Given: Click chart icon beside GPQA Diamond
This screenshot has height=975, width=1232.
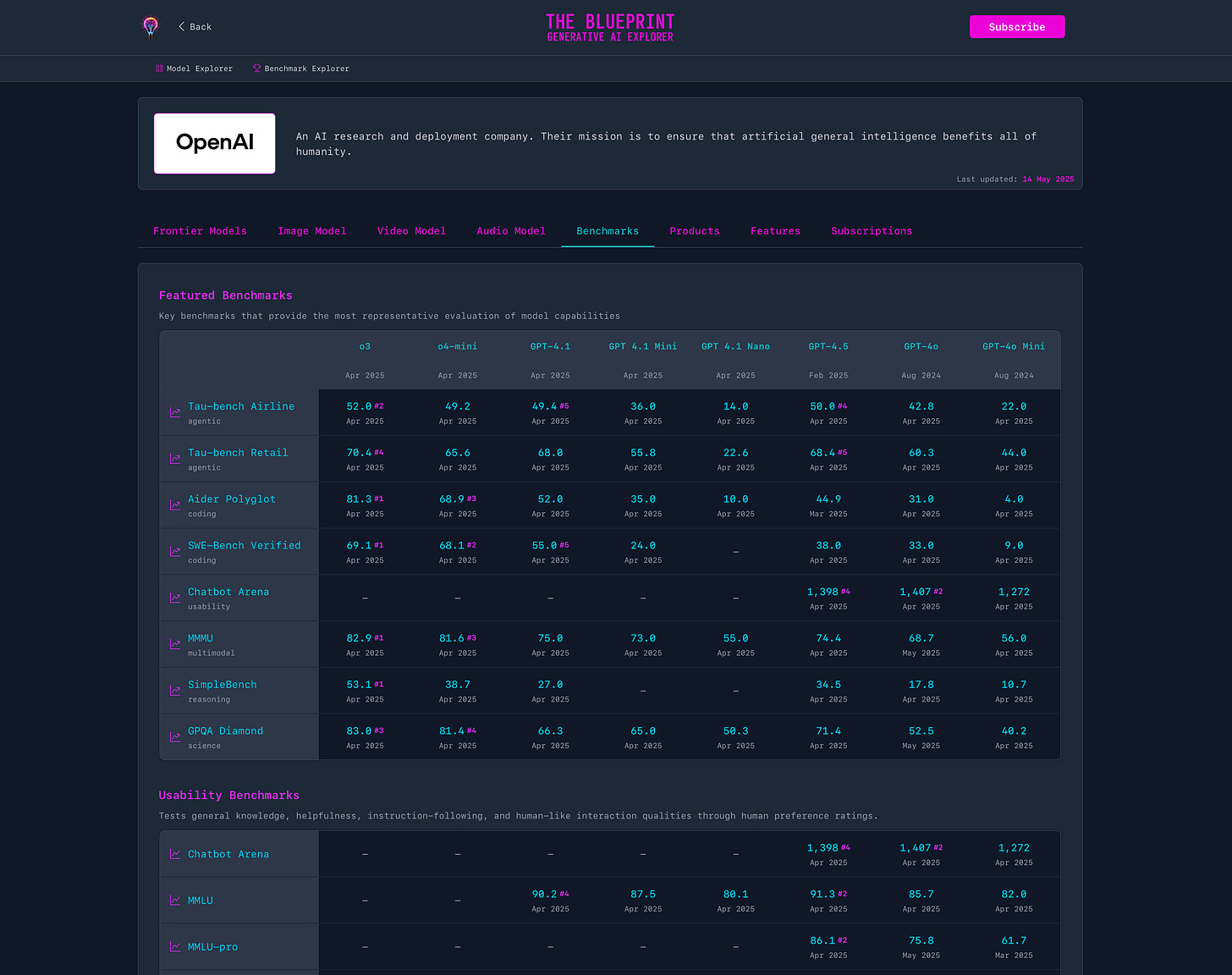Looking at the screenshot, I should point(175,737).
